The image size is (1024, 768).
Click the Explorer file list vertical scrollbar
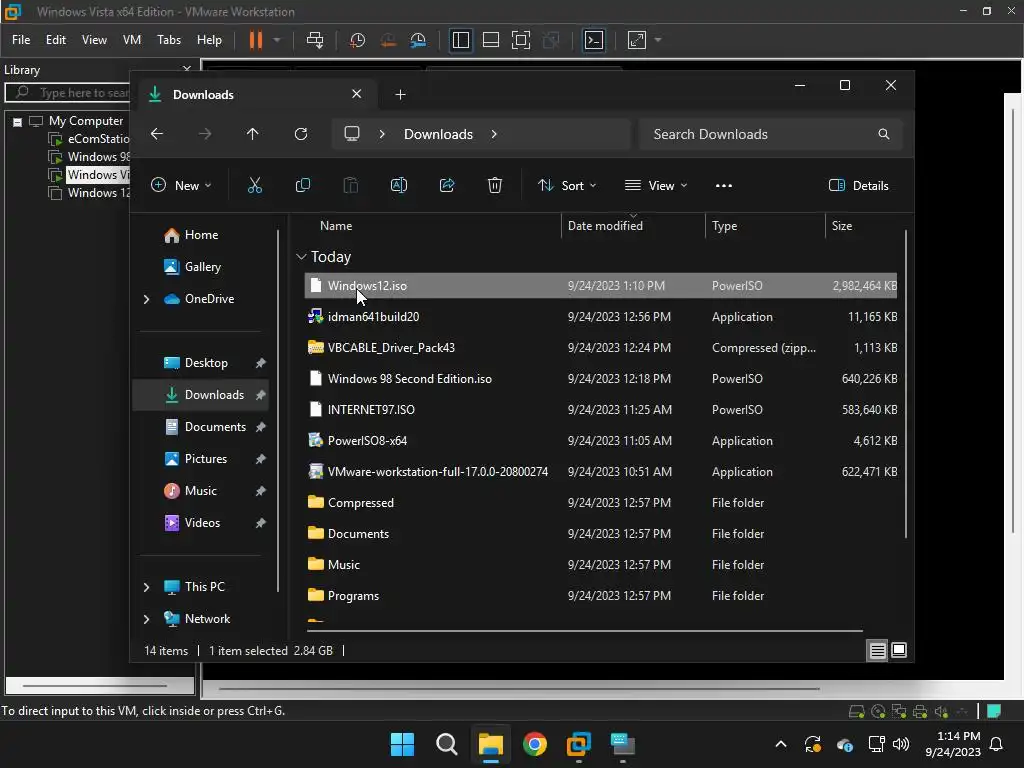point(906,384)
